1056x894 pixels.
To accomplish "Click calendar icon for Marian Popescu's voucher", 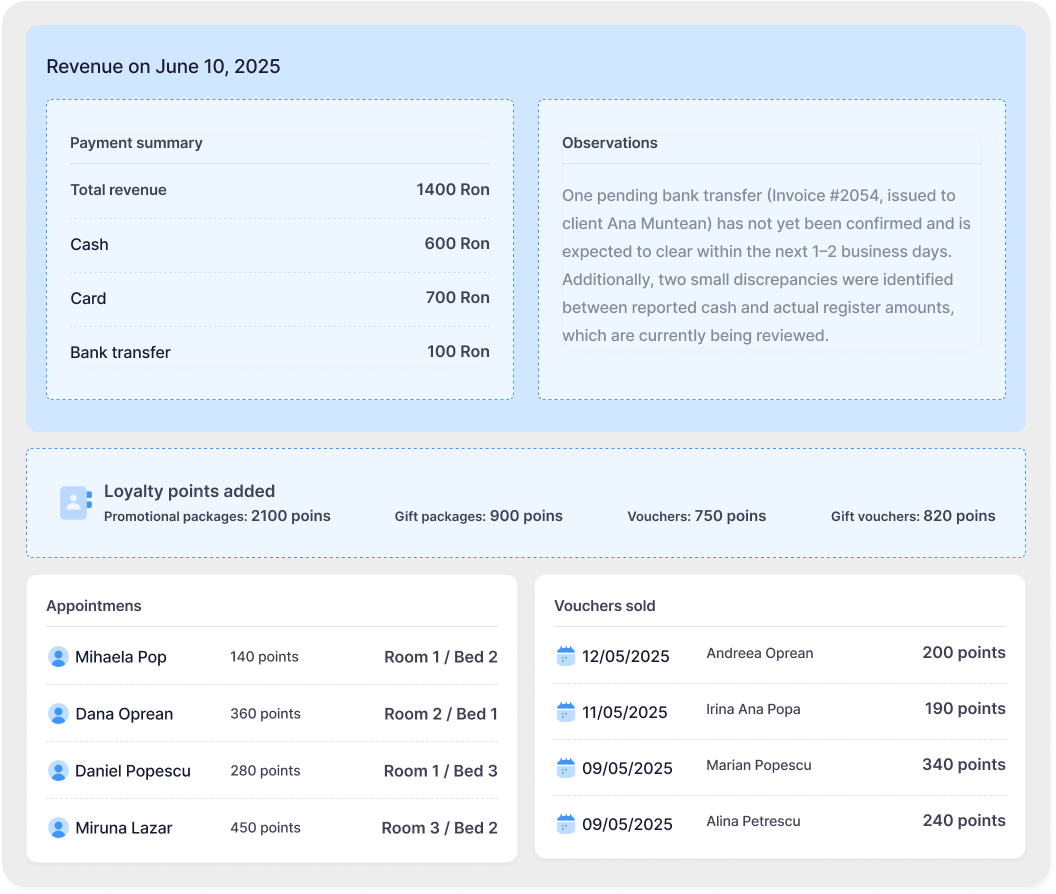I will point(566,768).
